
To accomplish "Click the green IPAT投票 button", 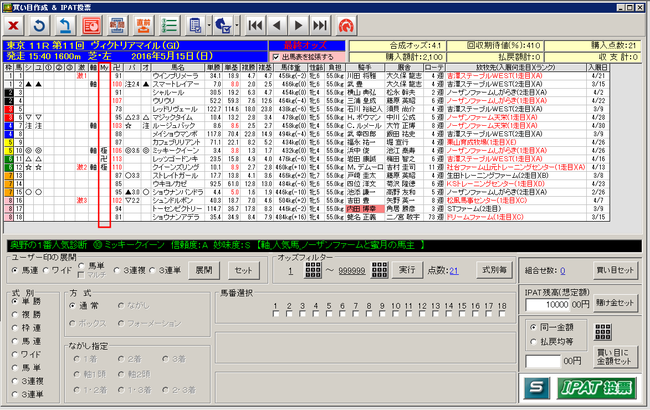I will click(x=596, y=388).
